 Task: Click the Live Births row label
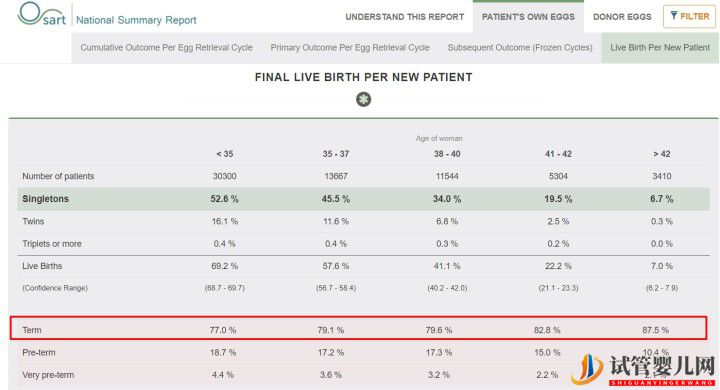pos(42,266)
